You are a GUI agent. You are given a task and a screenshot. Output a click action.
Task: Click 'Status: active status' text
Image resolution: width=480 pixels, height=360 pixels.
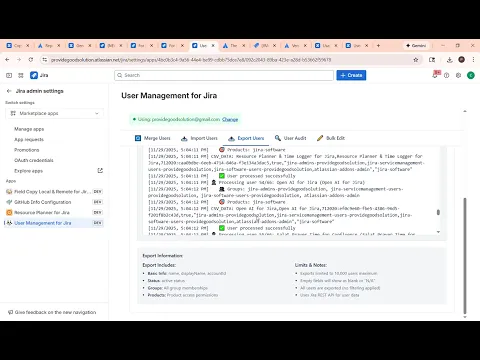tap(166, 281)
